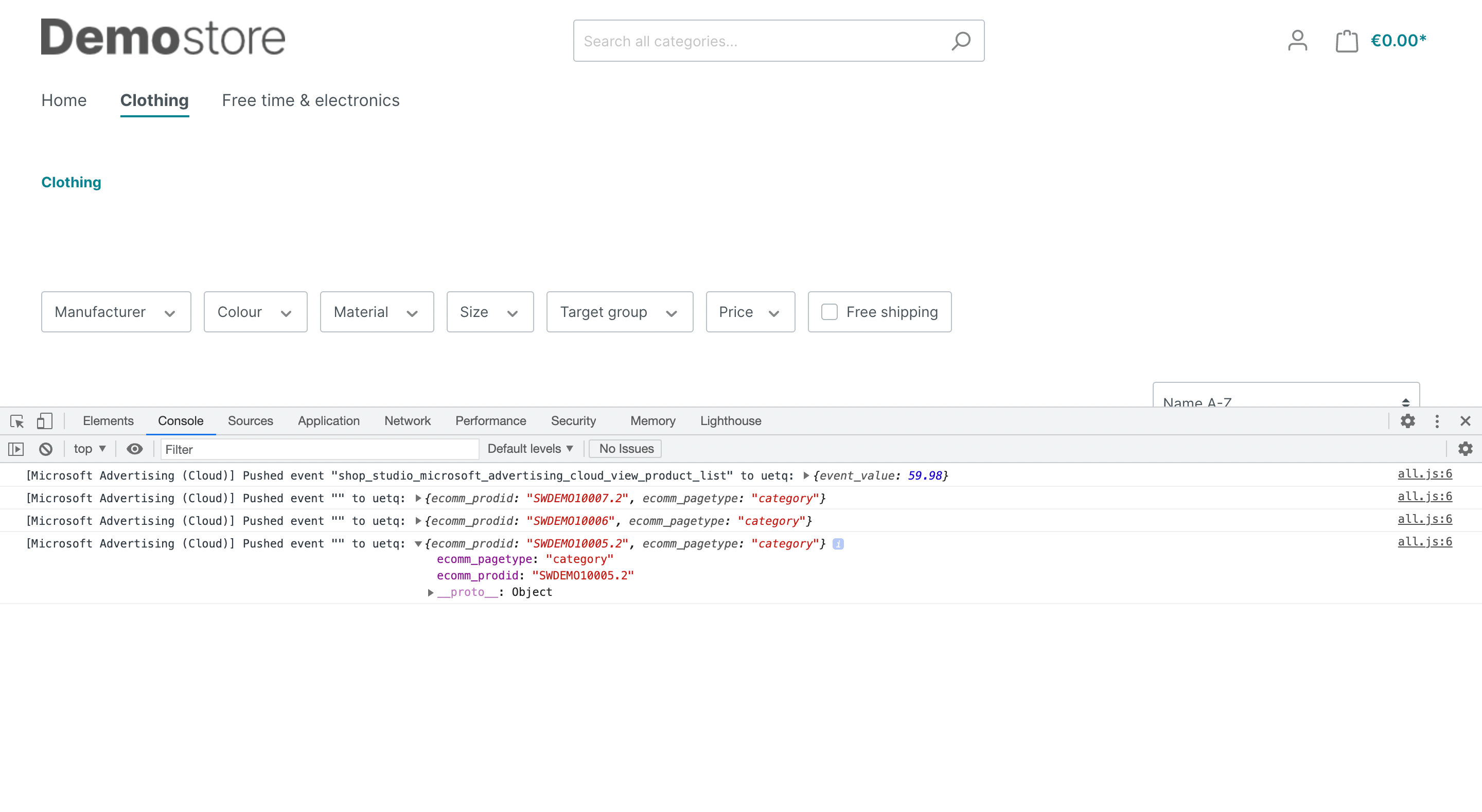Click the ecomm_prodid "SWDEMO10005.2" property line

(x=535, y=575)
